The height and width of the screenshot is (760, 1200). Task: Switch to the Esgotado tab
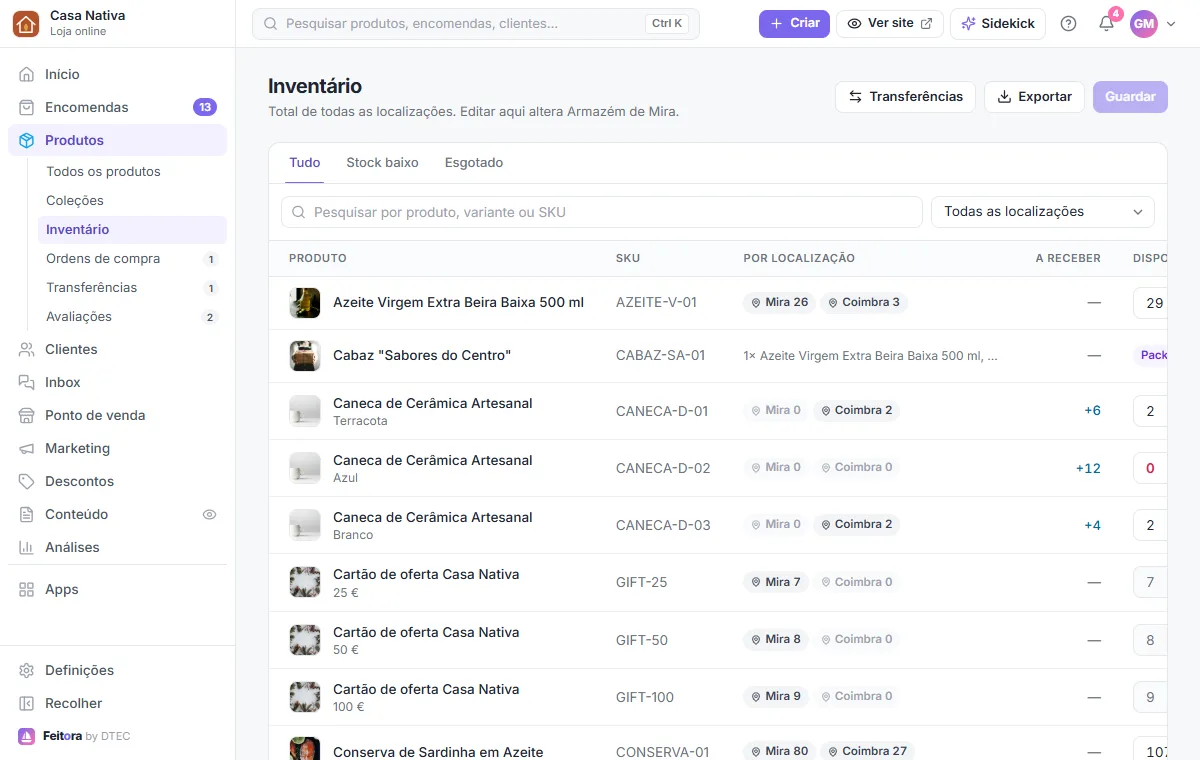[x=474, y=162]
